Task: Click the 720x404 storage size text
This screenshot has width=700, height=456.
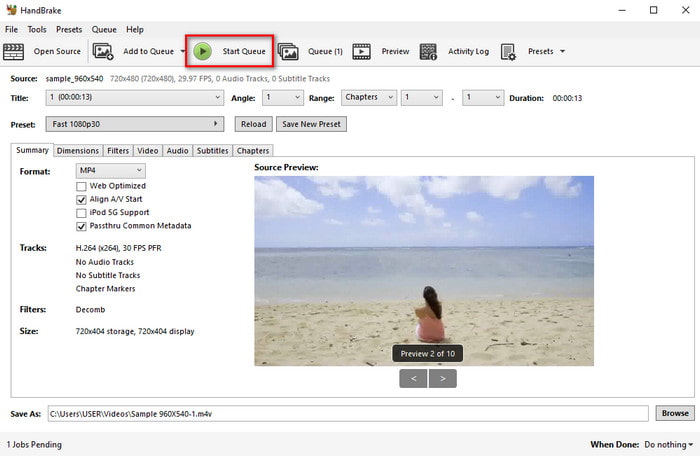Action: 135,331
